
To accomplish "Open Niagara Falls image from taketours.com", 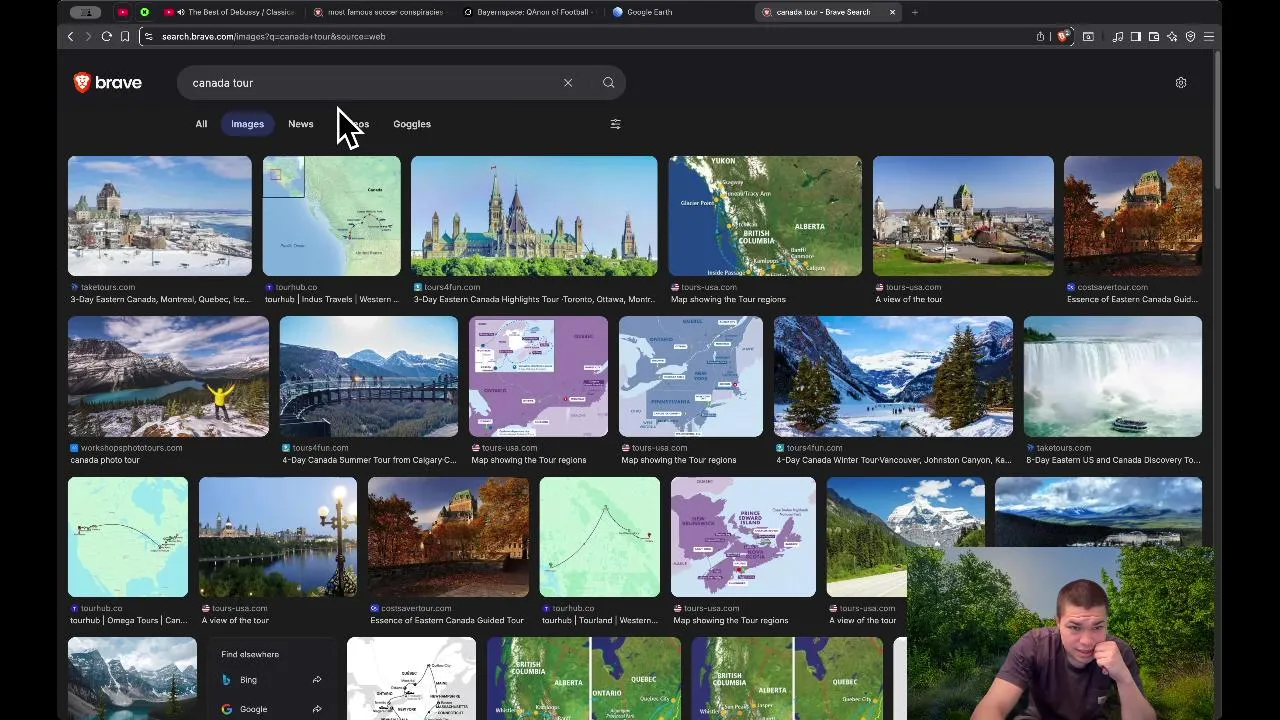I will click(1113, 376).
